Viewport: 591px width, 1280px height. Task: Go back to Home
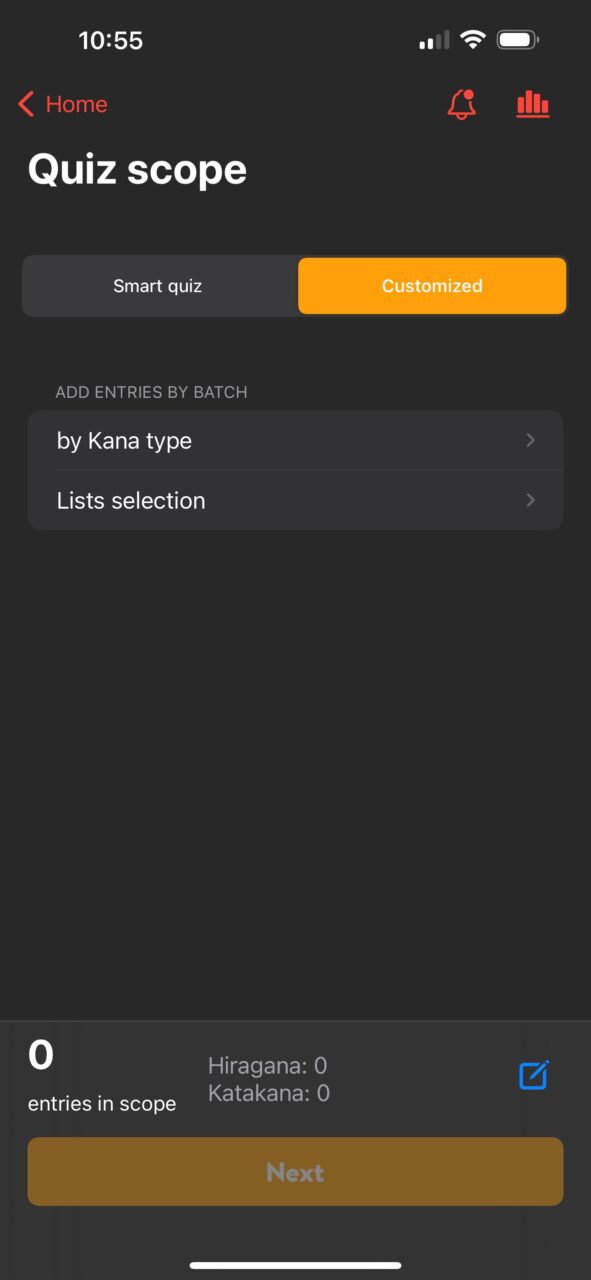point(63,104)
